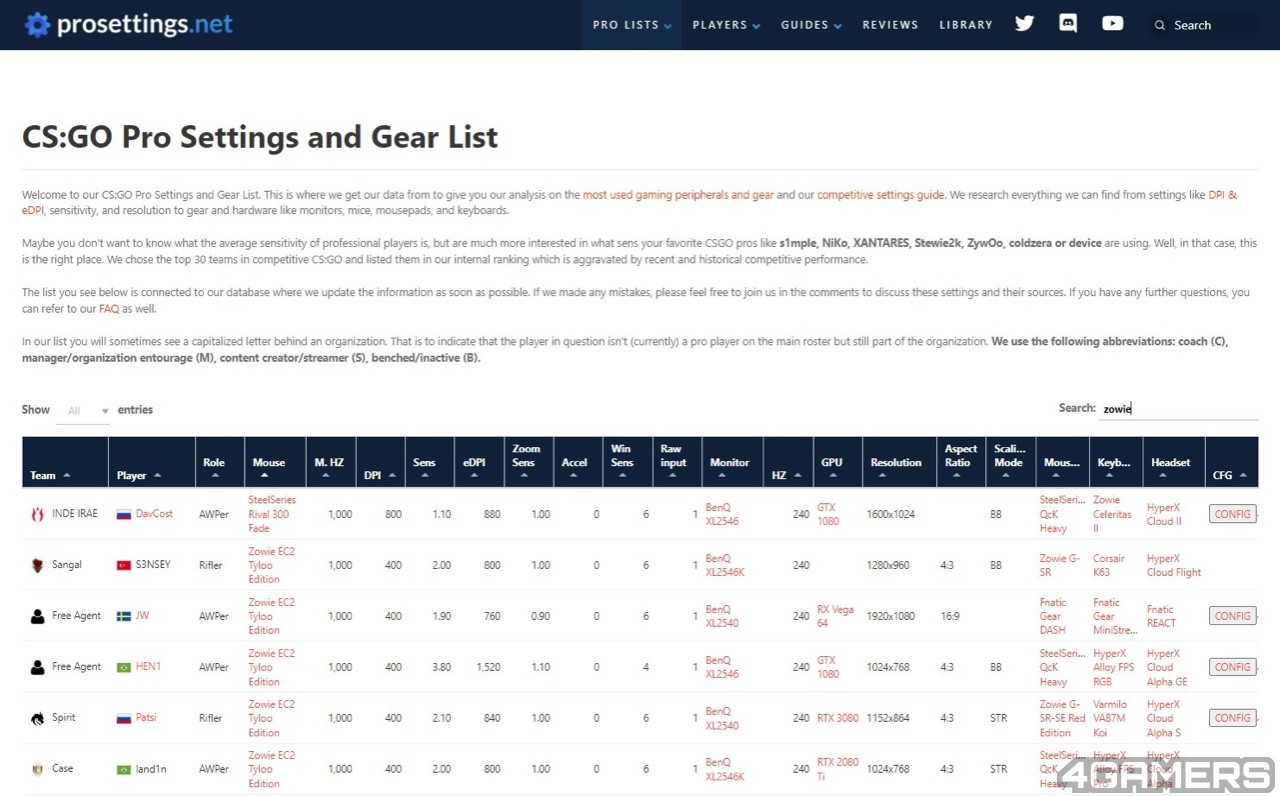
Task: Sort table by Sens column
Action: 430,463
